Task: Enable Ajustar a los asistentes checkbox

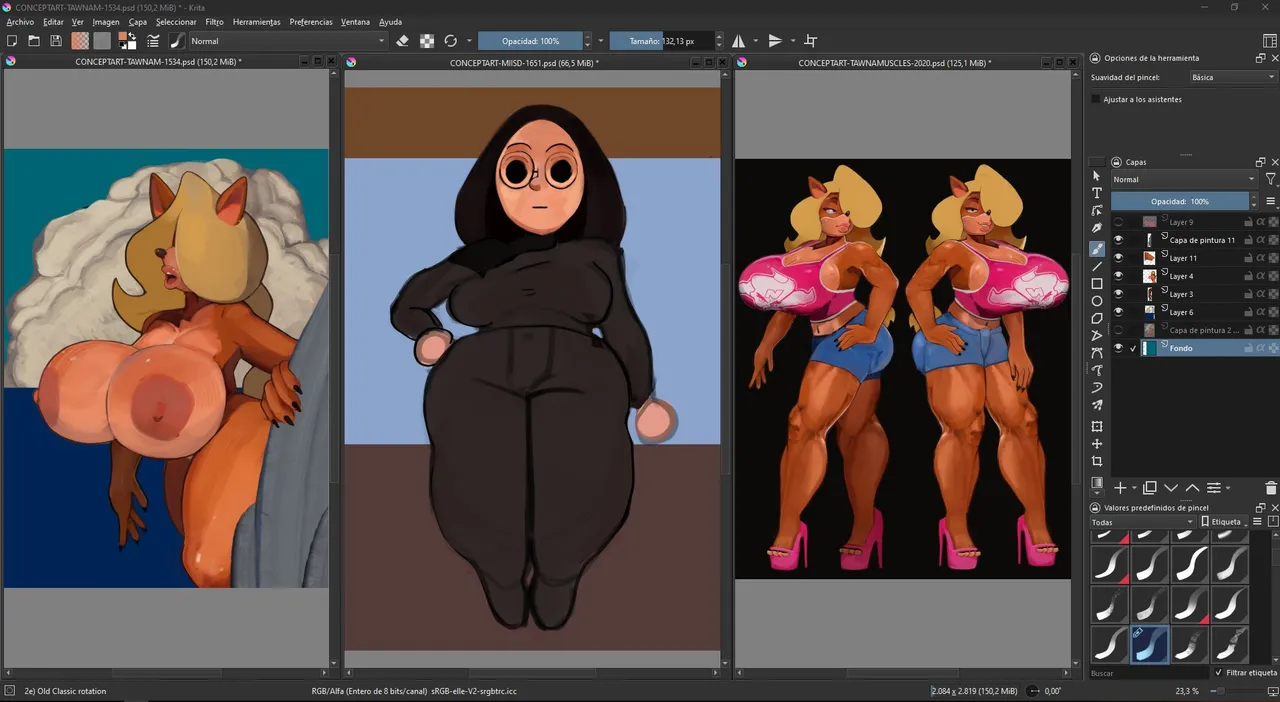Action: pyautogui.click(x=1096, y=99)
